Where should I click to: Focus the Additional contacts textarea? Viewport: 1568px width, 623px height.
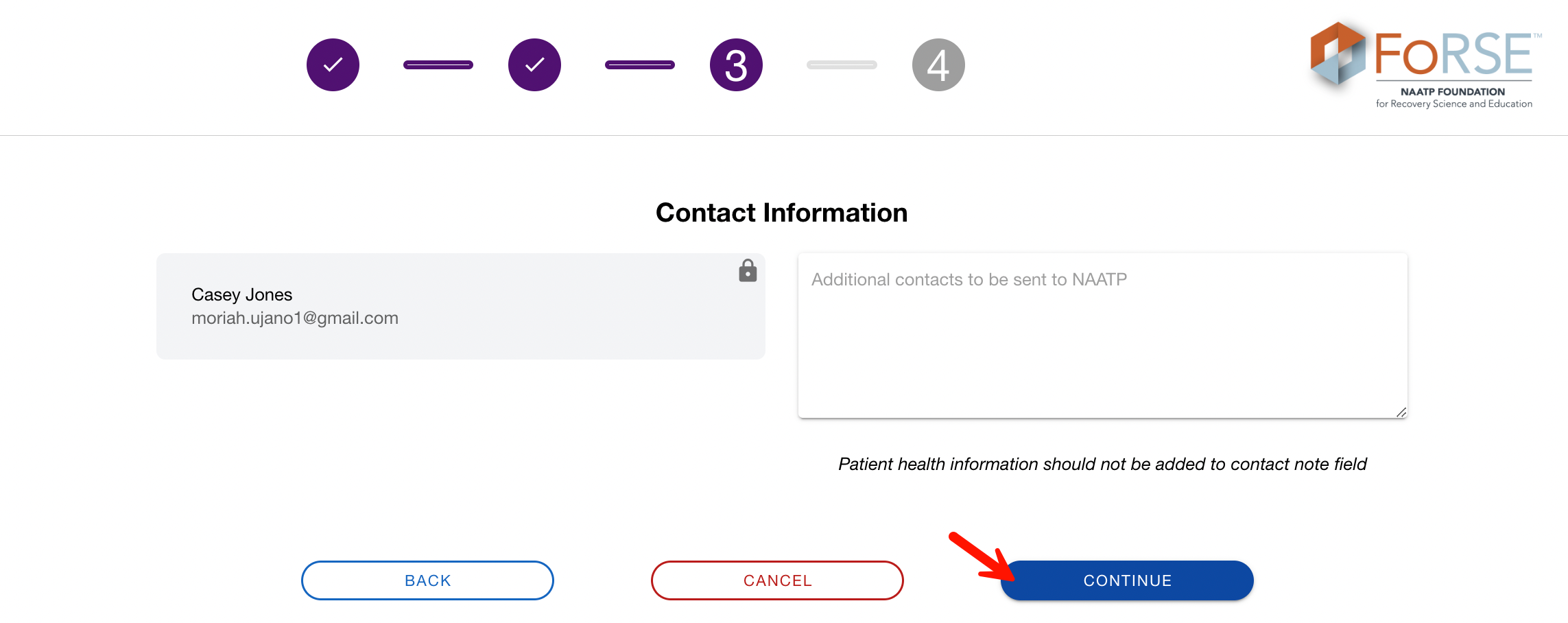[x=1102, y=336]
